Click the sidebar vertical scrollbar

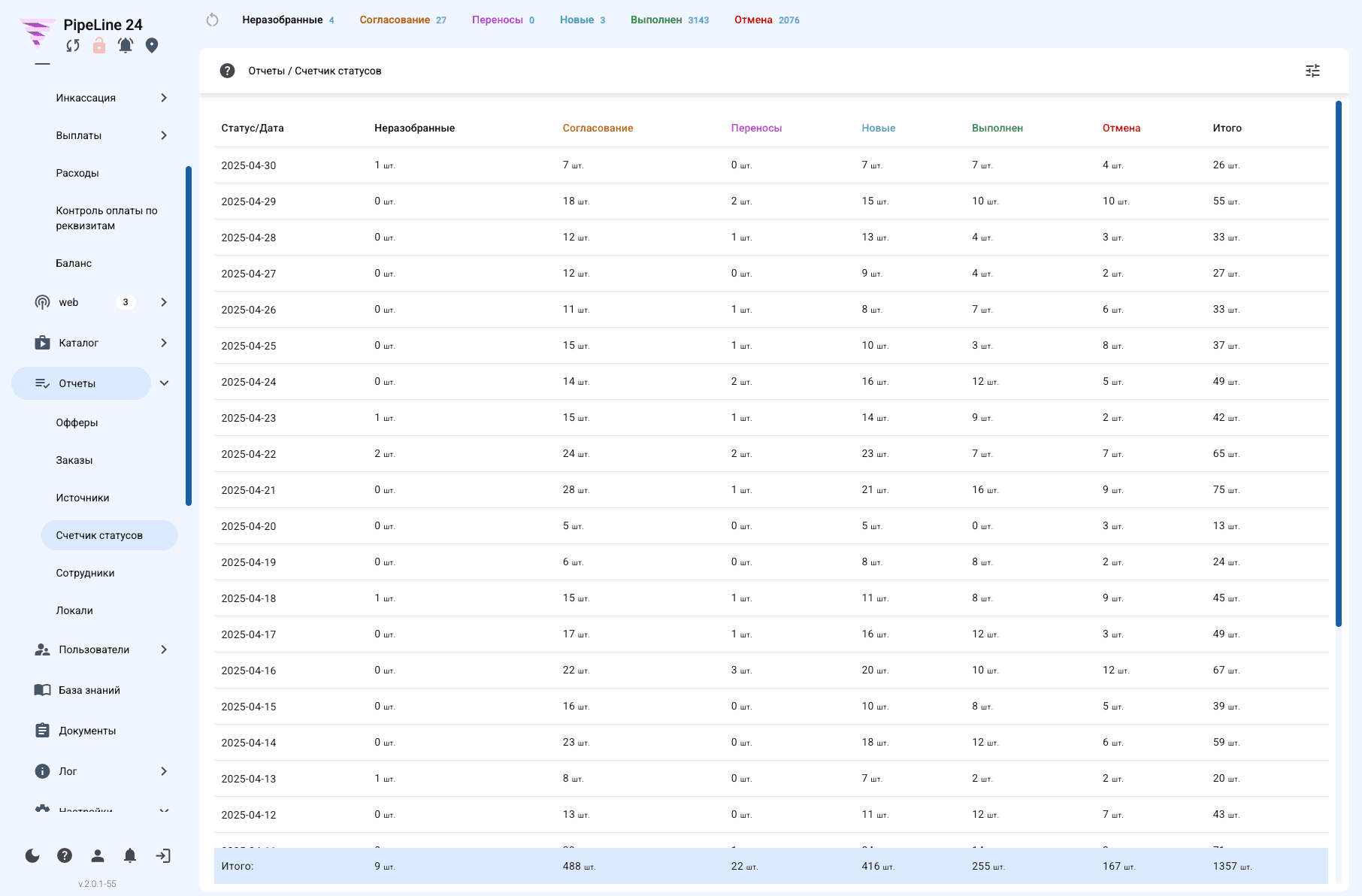pyautogui.click(x=189, y=336)
